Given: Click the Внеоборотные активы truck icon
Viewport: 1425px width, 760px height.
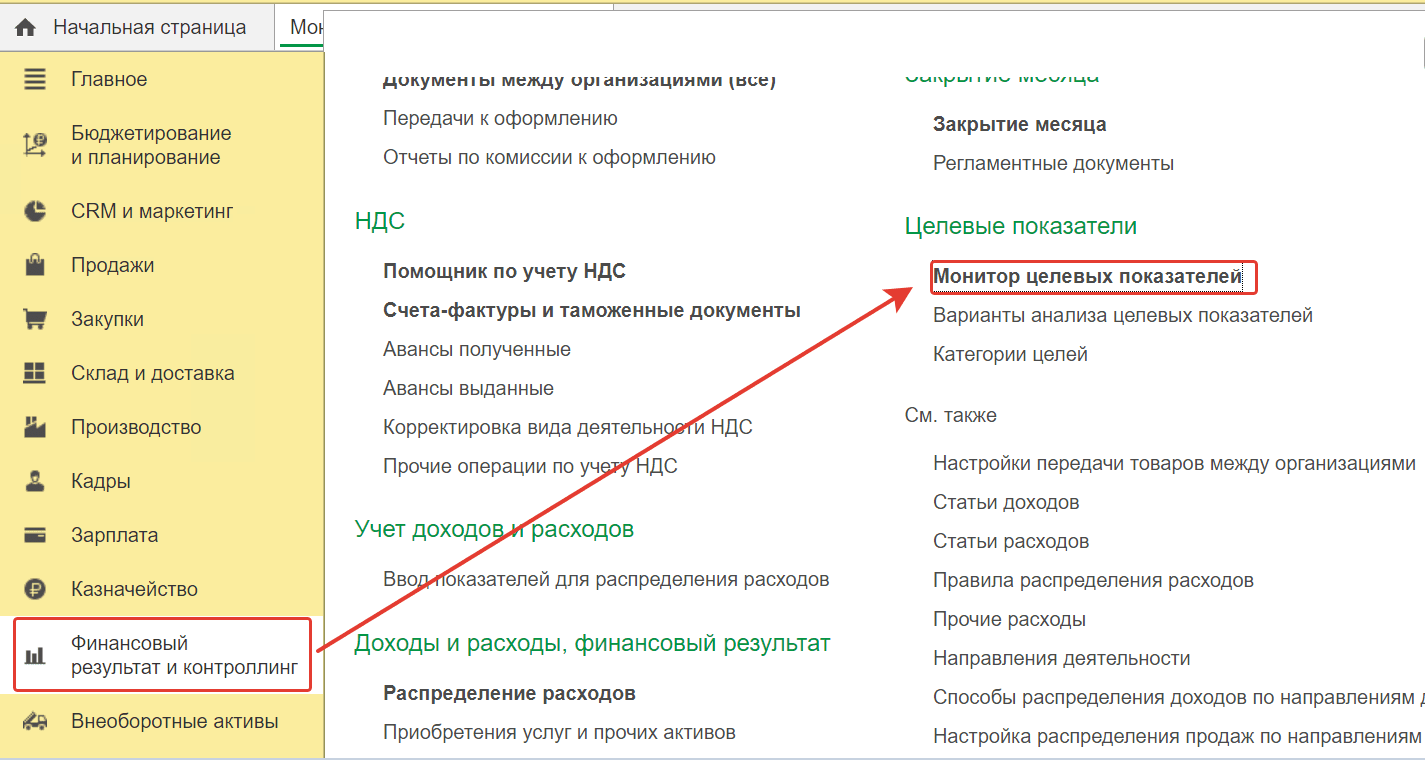Looking at the screenshot, I should pos(35,722).
